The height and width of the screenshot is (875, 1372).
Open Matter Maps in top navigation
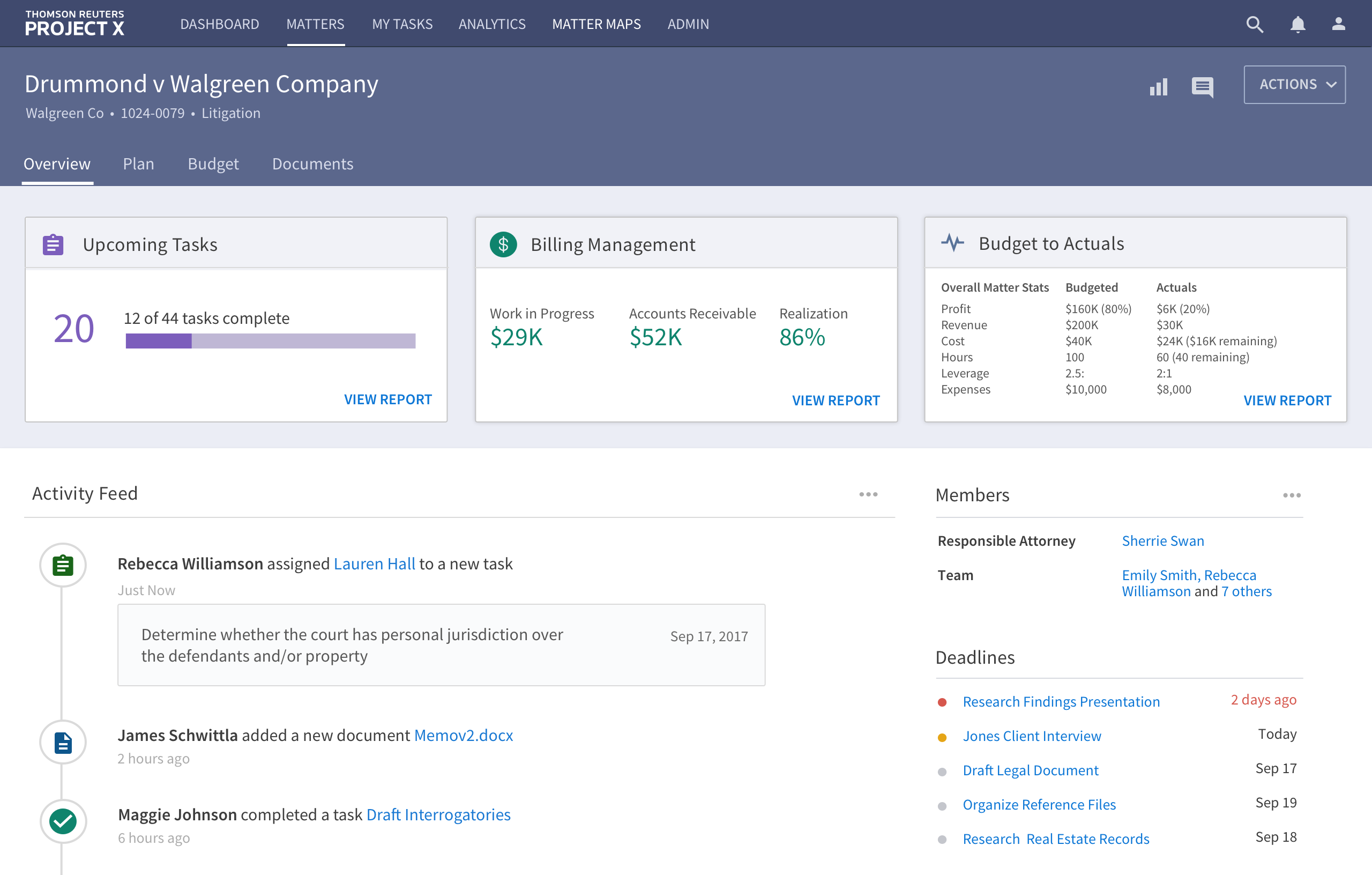click(x=596, y=24)
